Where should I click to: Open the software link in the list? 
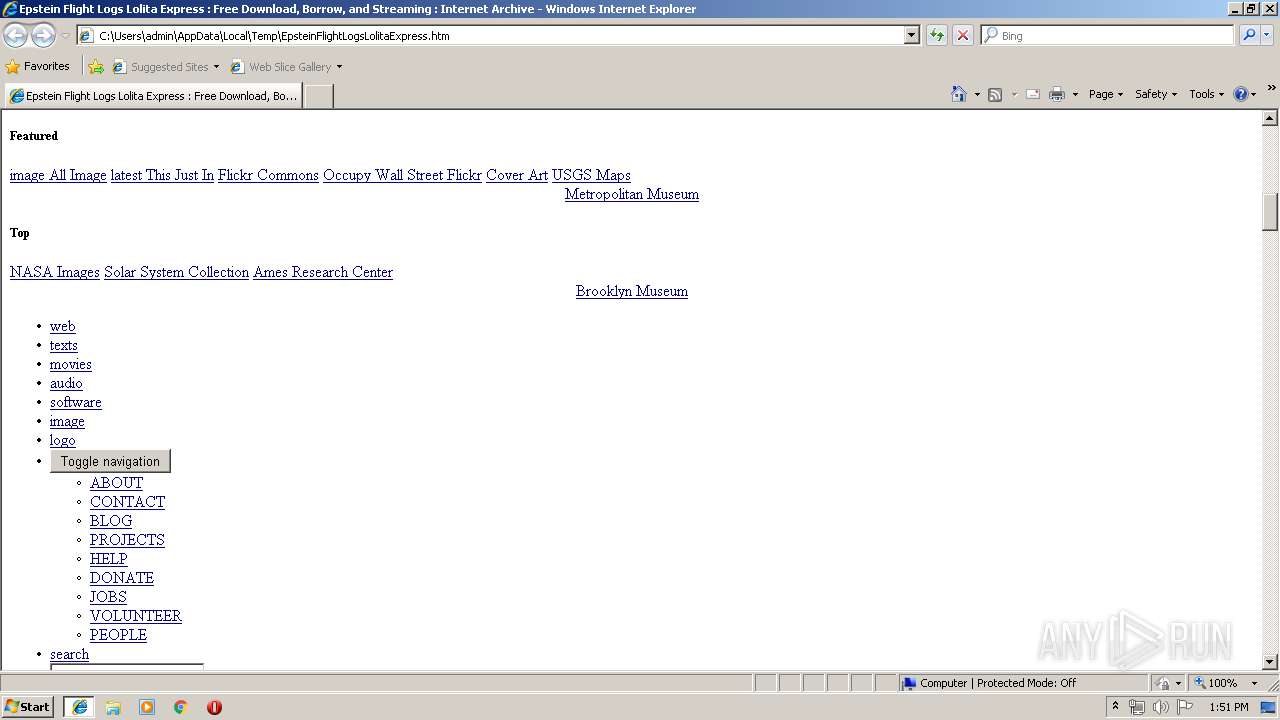[76, 402]
